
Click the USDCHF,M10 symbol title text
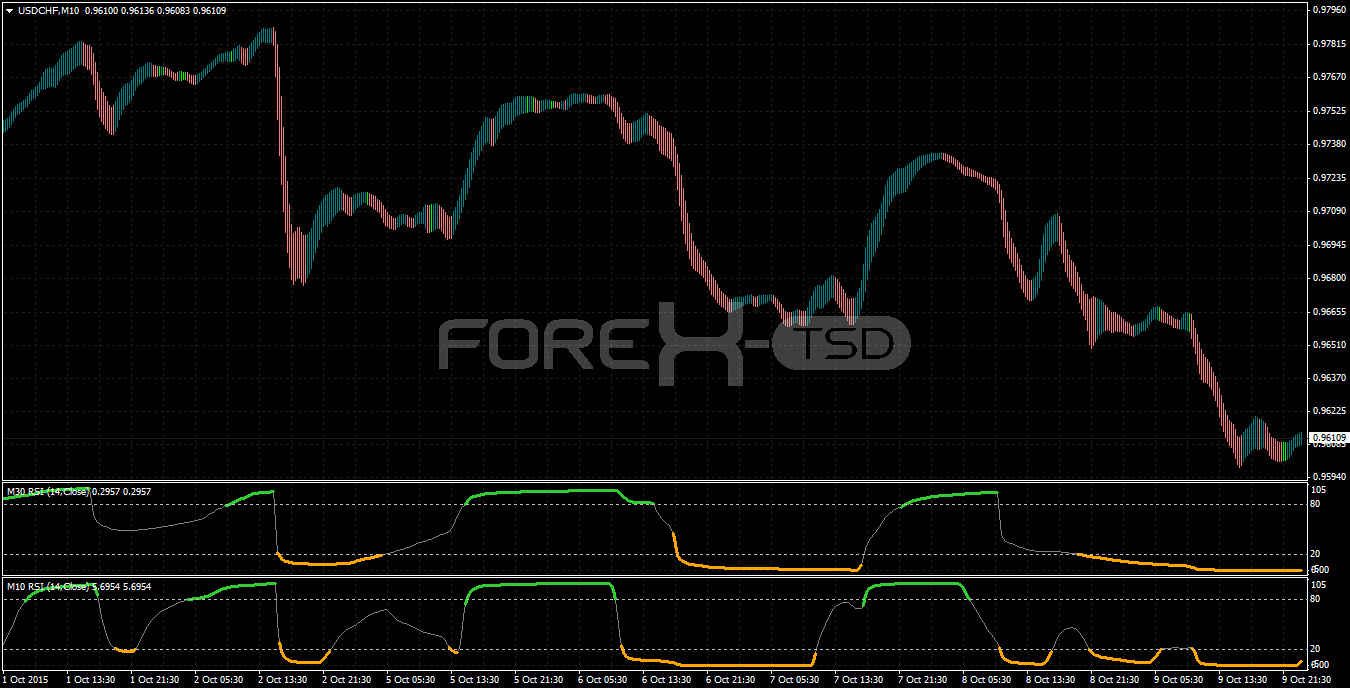pyautogui.click(x=48, y=10)
